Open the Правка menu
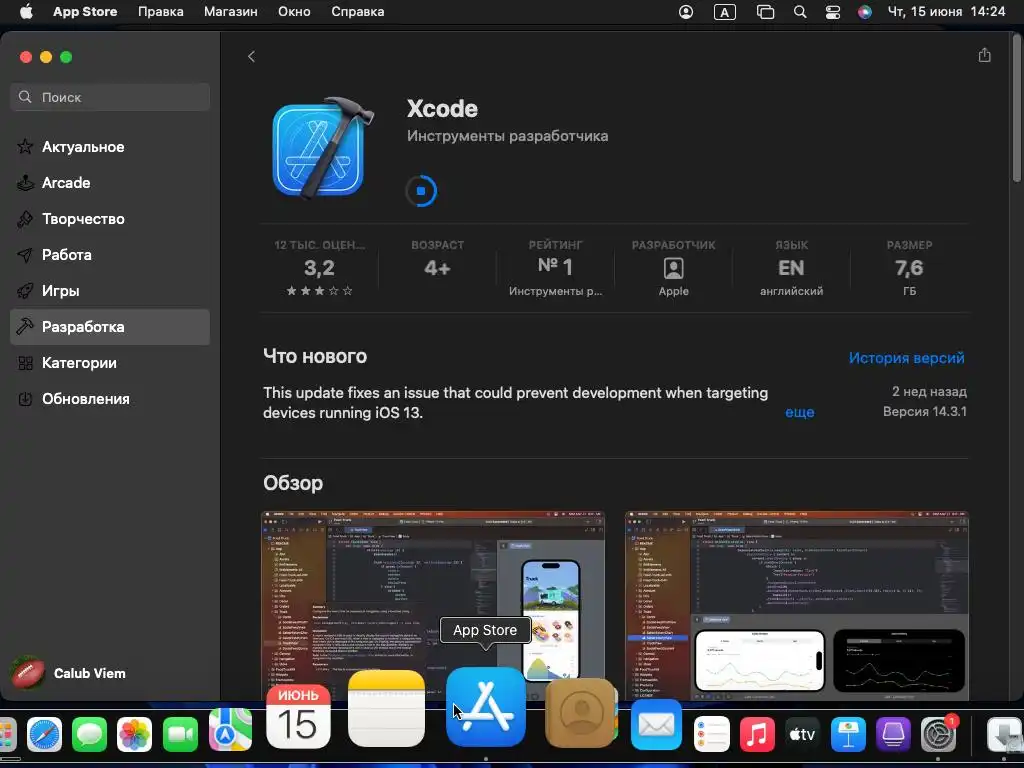1024x768 pixels. click(x=161, y=12)
